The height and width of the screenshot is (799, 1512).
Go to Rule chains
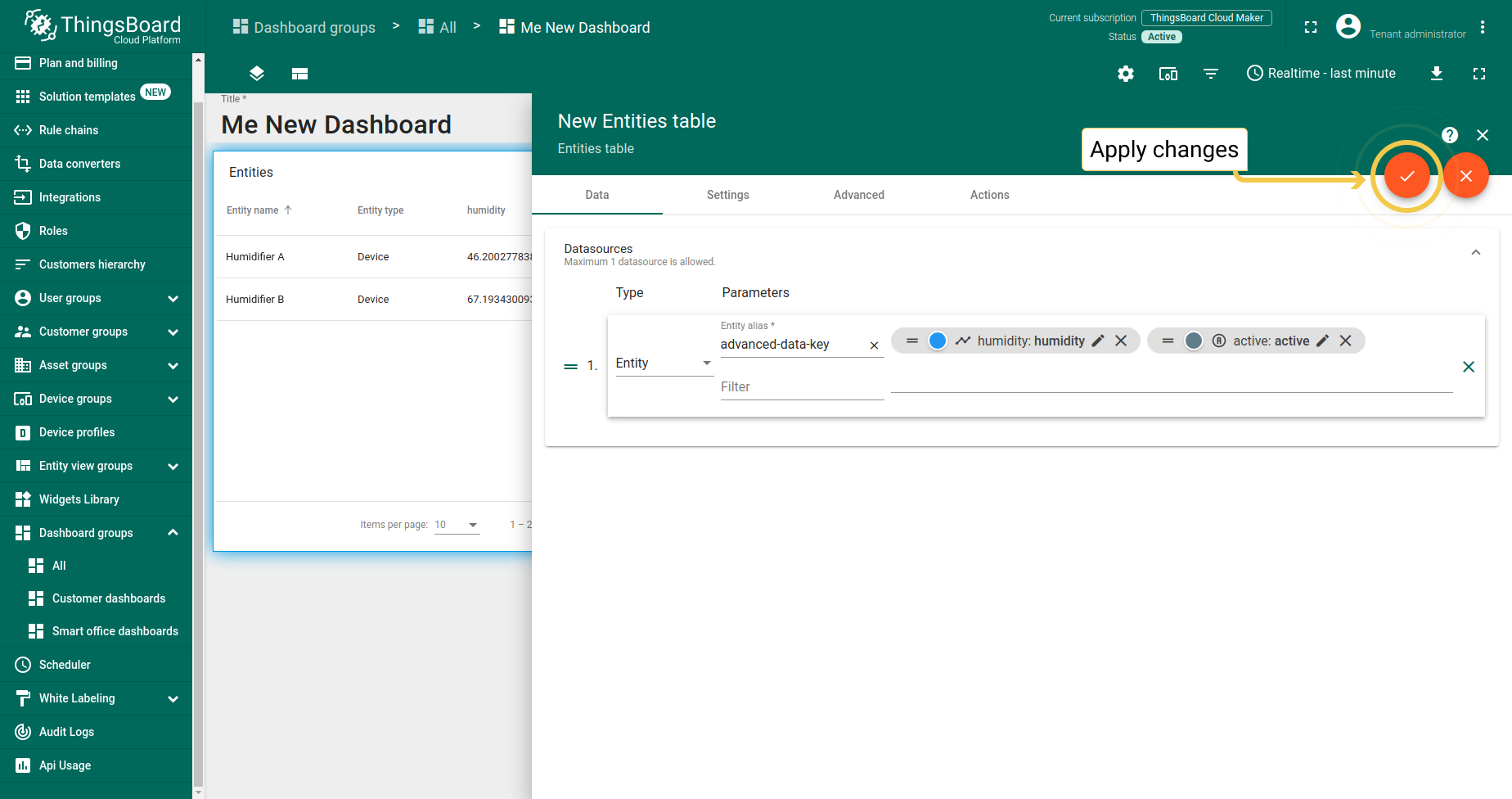(96, 130)
